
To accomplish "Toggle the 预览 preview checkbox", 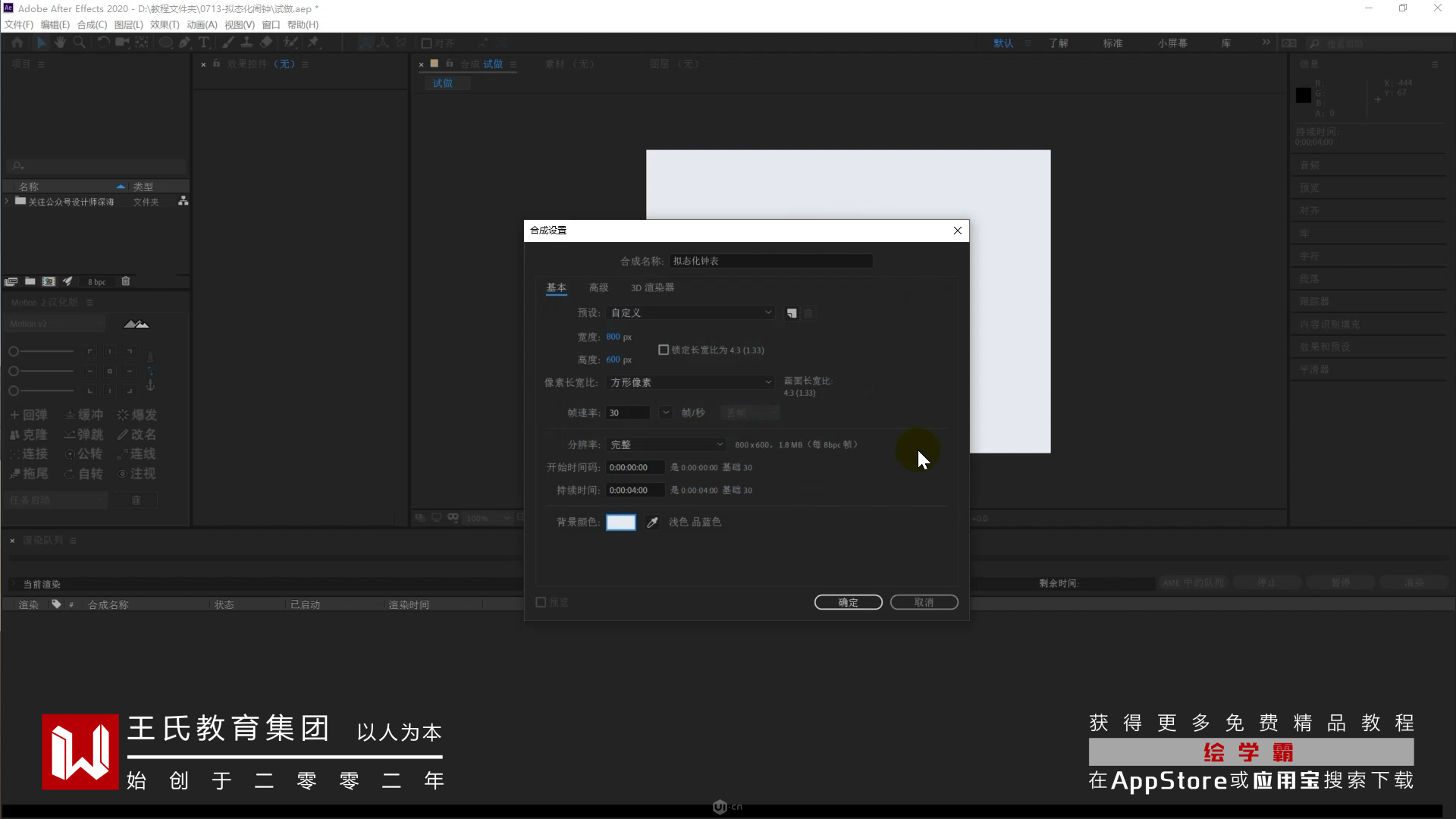I will coord(541,602).
